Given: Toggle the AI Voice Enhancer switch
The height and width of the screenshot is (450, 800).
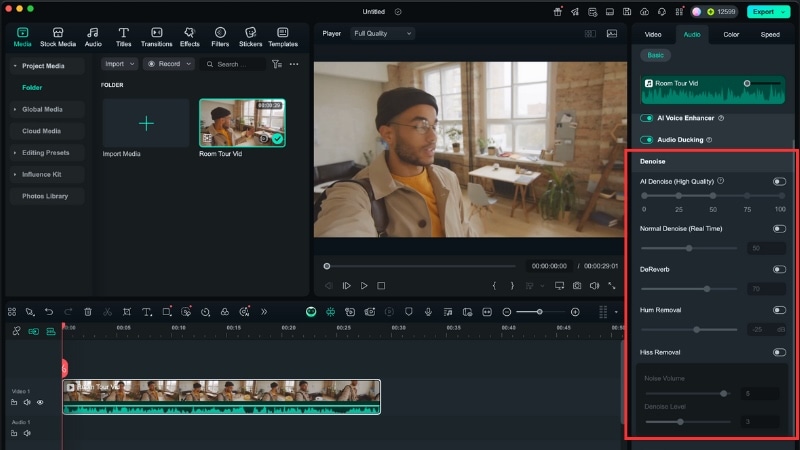Looking at the screenshot, I should click(646, 118).
